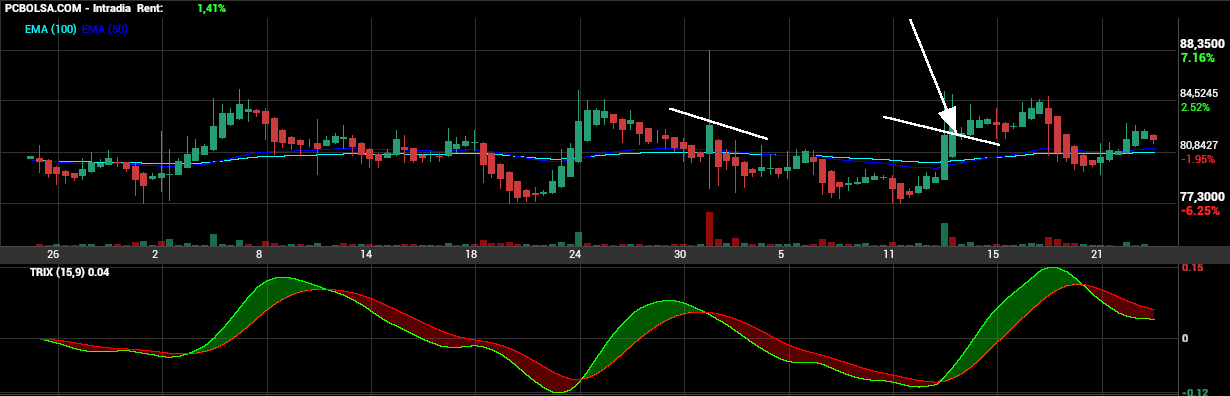Click the tallest red volume bar

710,229
